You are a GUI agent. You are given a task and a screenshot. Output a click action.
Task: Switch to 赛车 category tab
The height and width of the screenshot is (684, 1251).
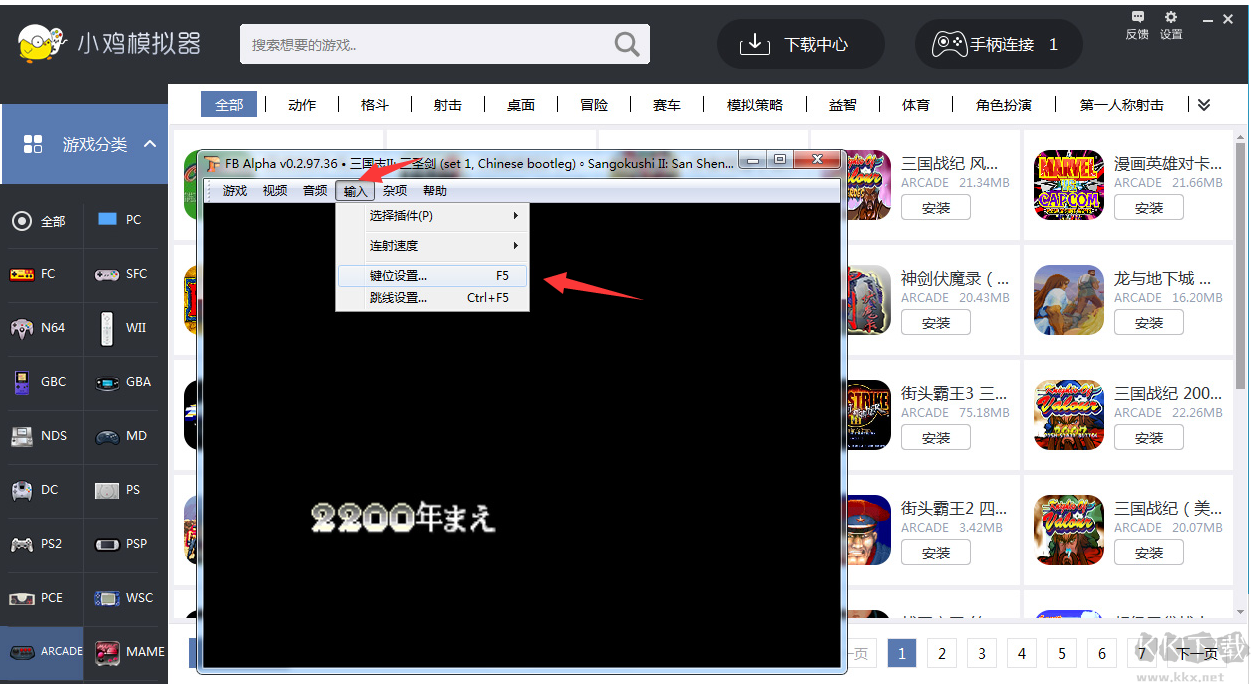click(x=667, y=104)
